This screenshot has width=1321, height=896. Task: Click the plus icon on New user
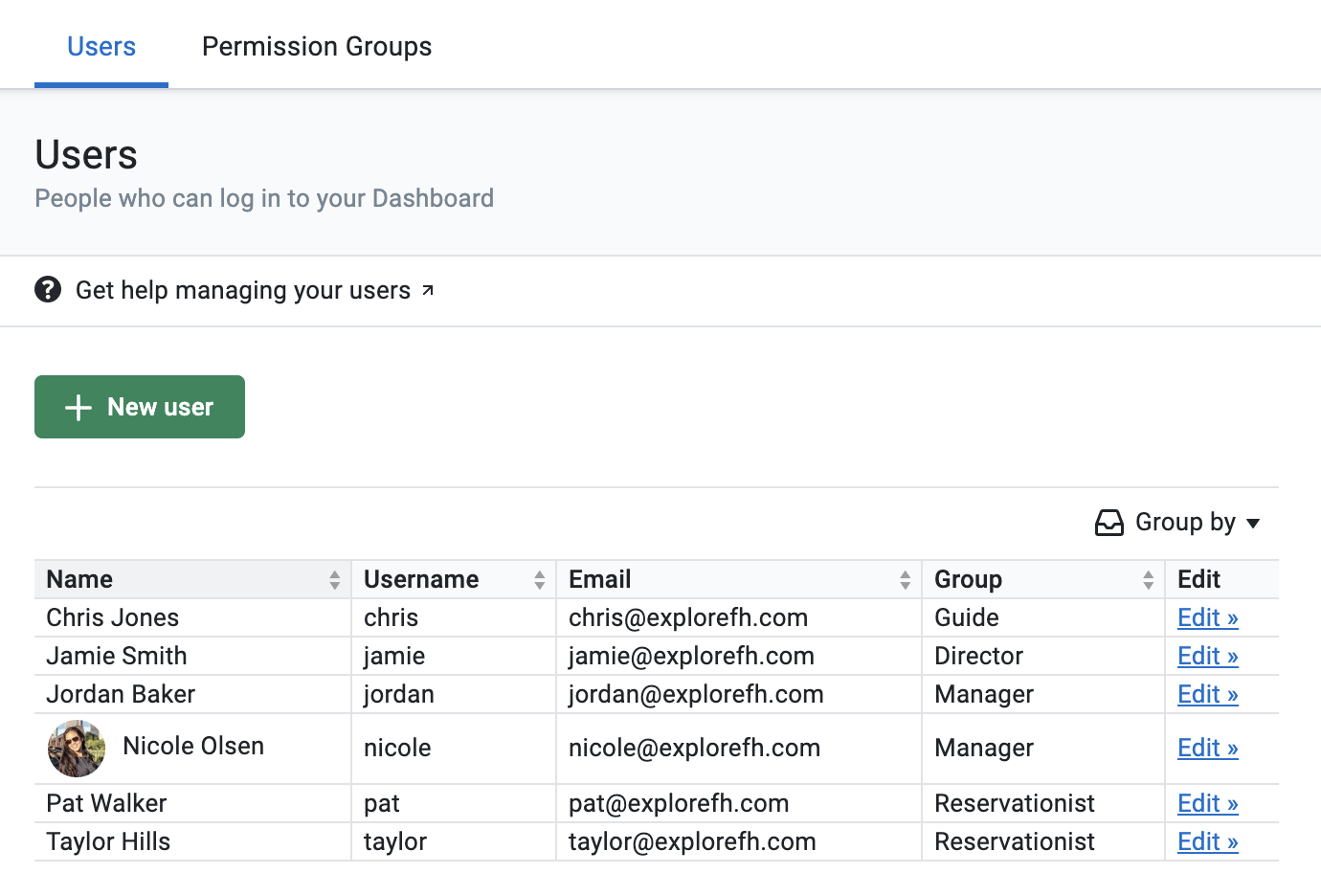pyautogui.click(x=78, y=408)
